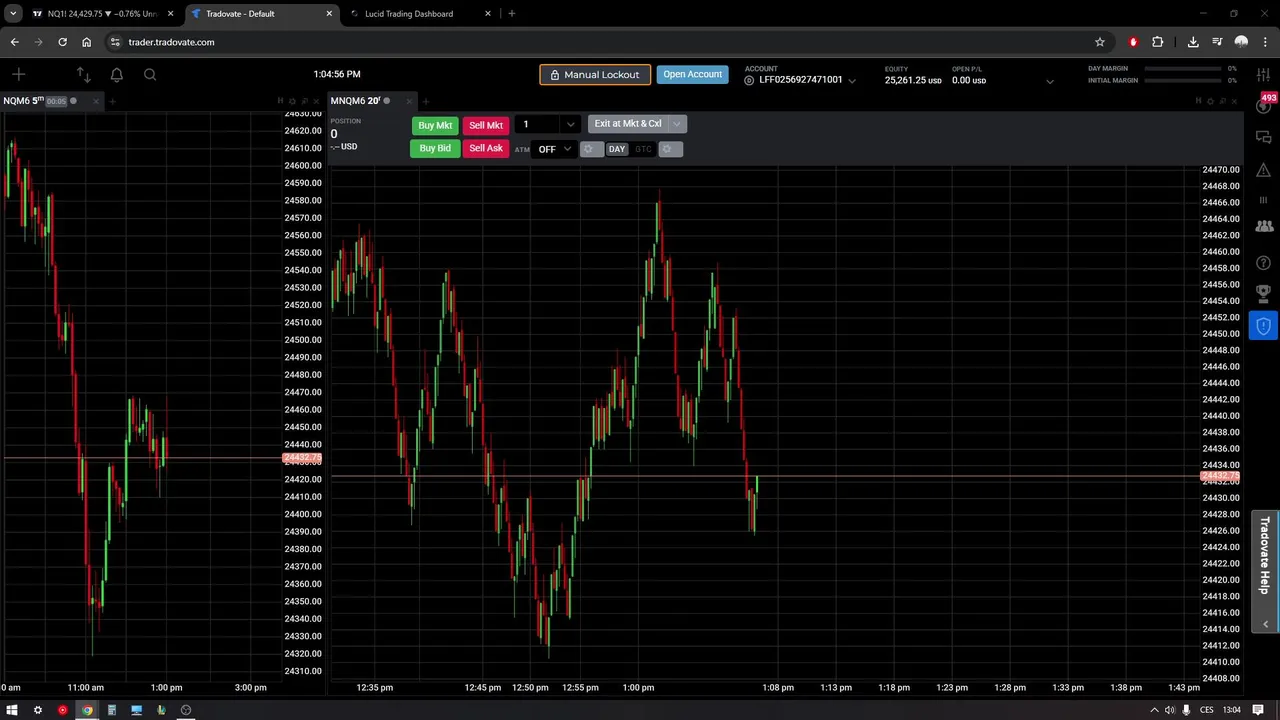This screenshot has height=720, width=1280.
Task: Select the blue shield sidebar icon
Action: tap(1264, 326)
